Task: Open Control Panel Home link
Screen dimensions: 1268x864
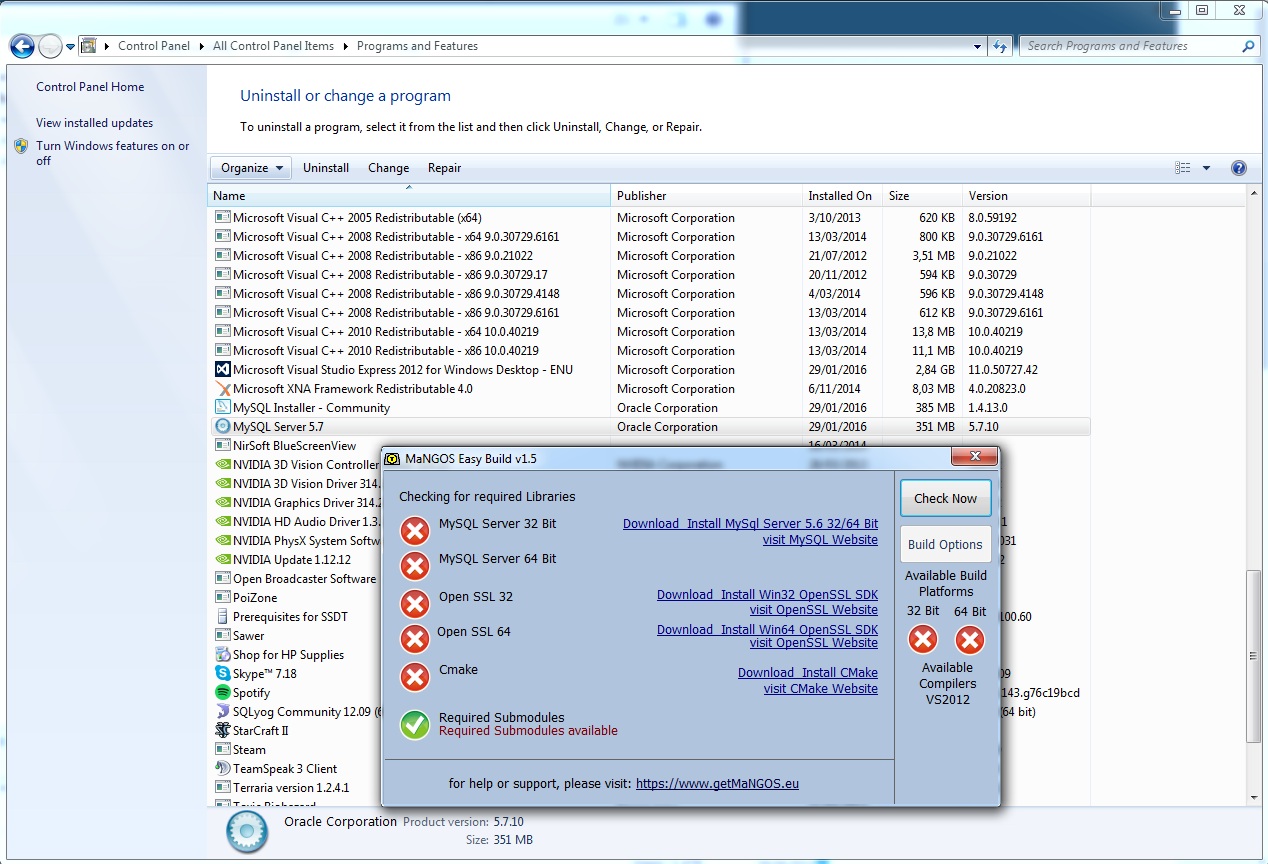Action: click(x=90, y=87)
